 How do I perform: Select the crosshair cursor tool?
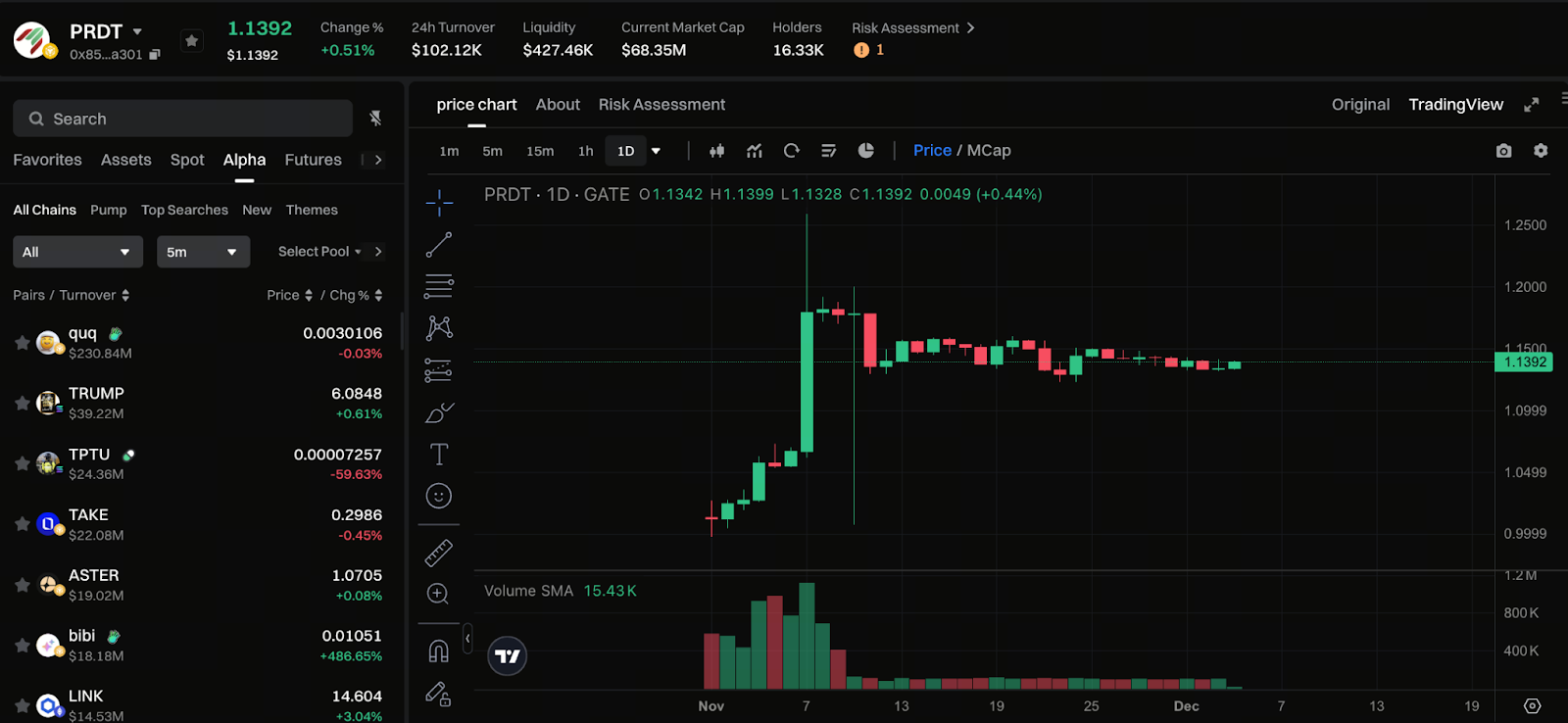point(439,203)
